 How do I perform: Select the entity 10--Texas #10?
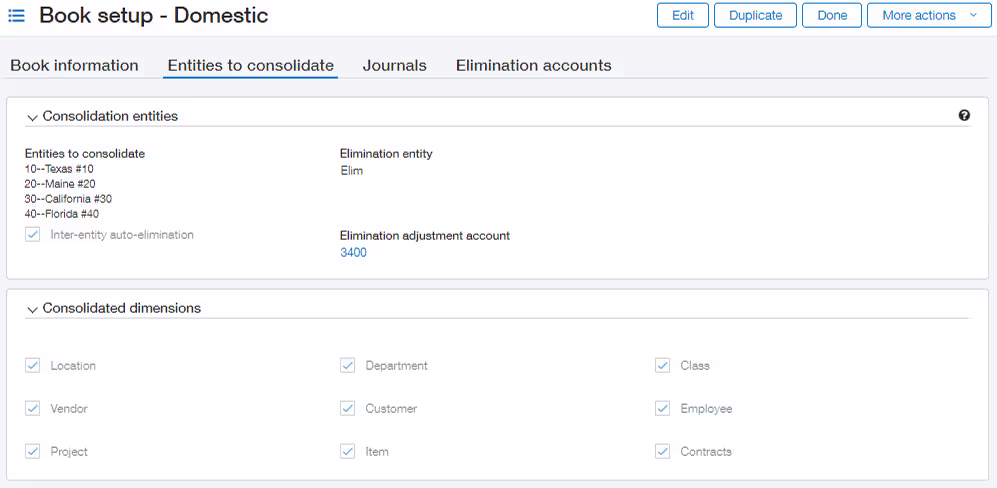(59, 169)
